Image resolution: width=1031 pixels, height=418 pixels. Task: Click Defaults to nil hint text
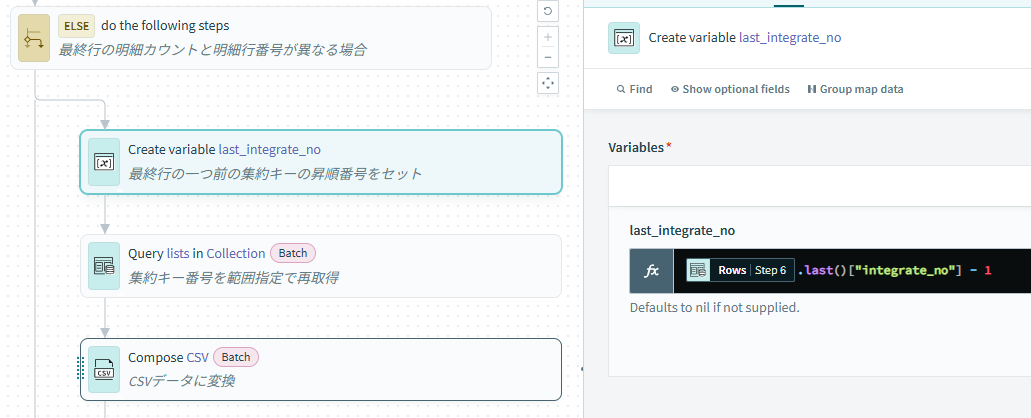point(715,307)
